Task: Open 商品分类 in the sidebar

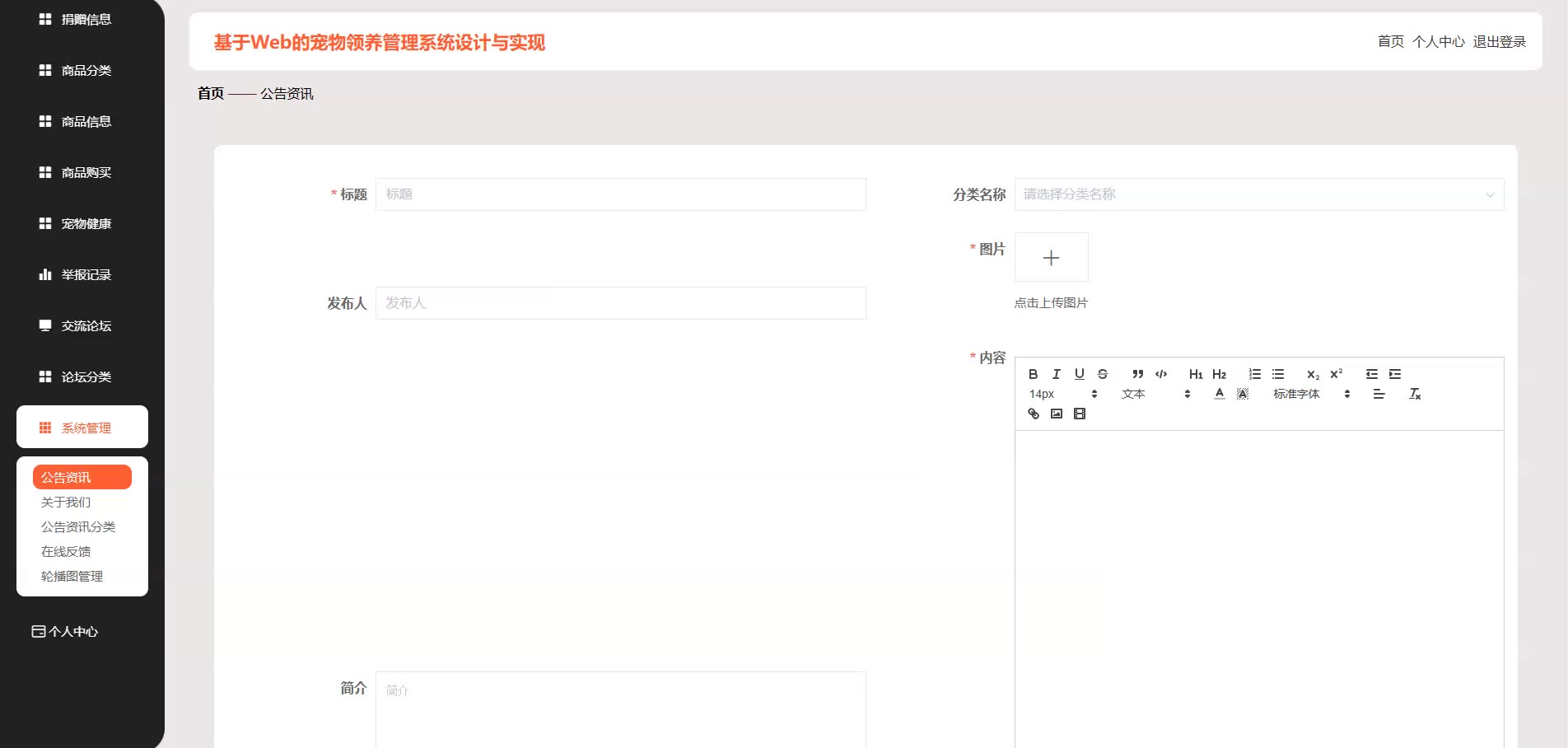Action: click(x=82, y=70)
